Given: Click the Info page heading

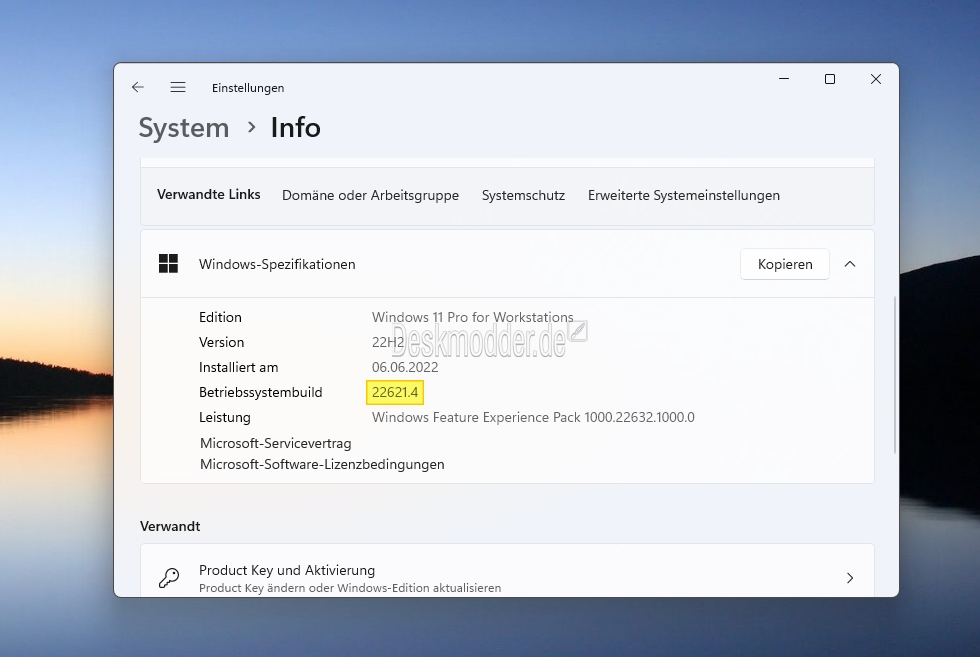Looking at the screenshot, I should [x=296, y=128].
